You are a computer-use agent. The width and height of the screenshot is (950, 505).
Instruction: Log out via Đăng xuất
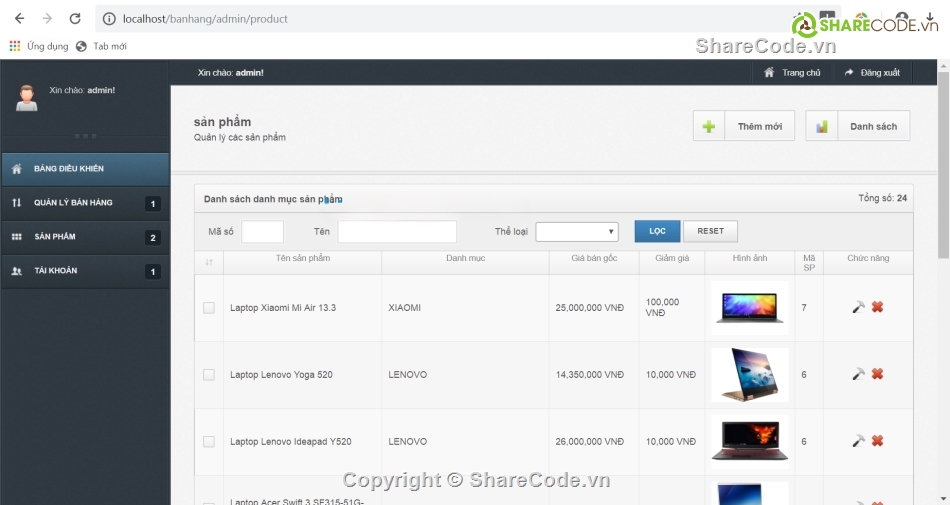coord(872,73)
